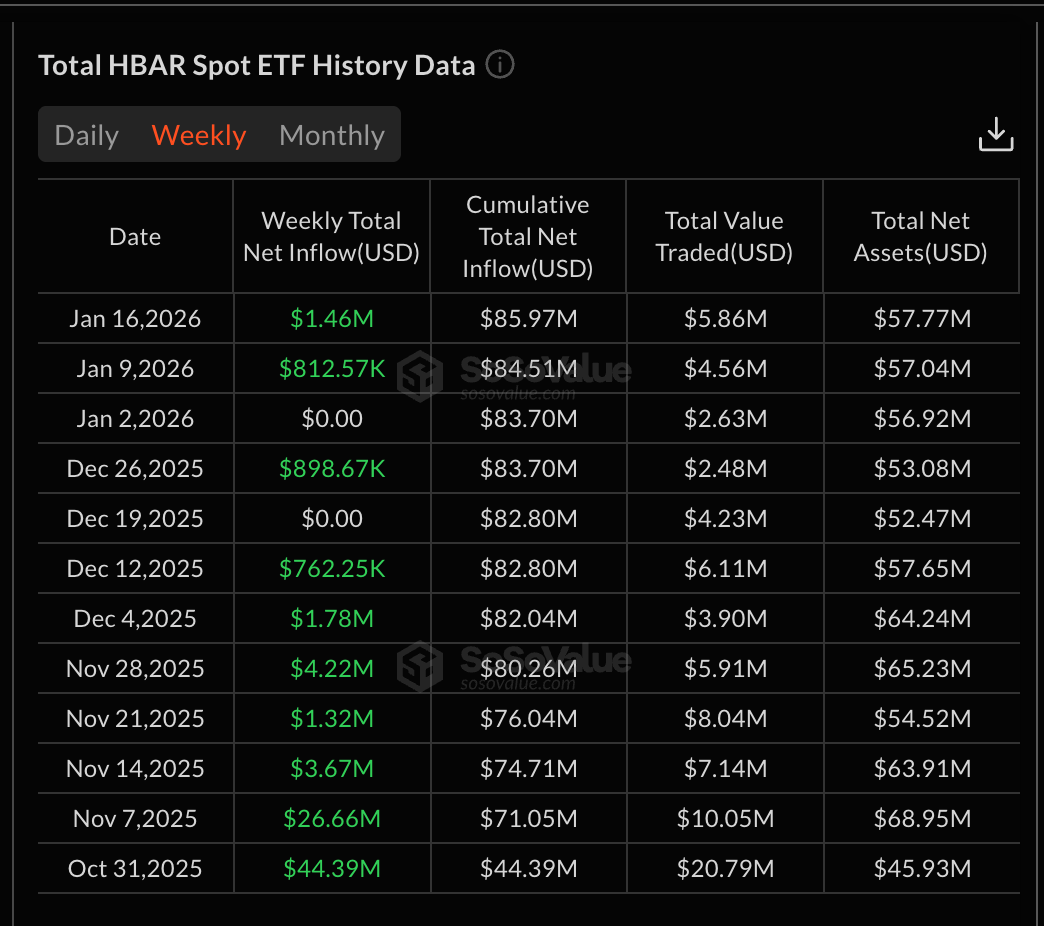Select the Dec 26,2025 row
The height and width of the screenshot is (926, 1044).
point(134,468)
